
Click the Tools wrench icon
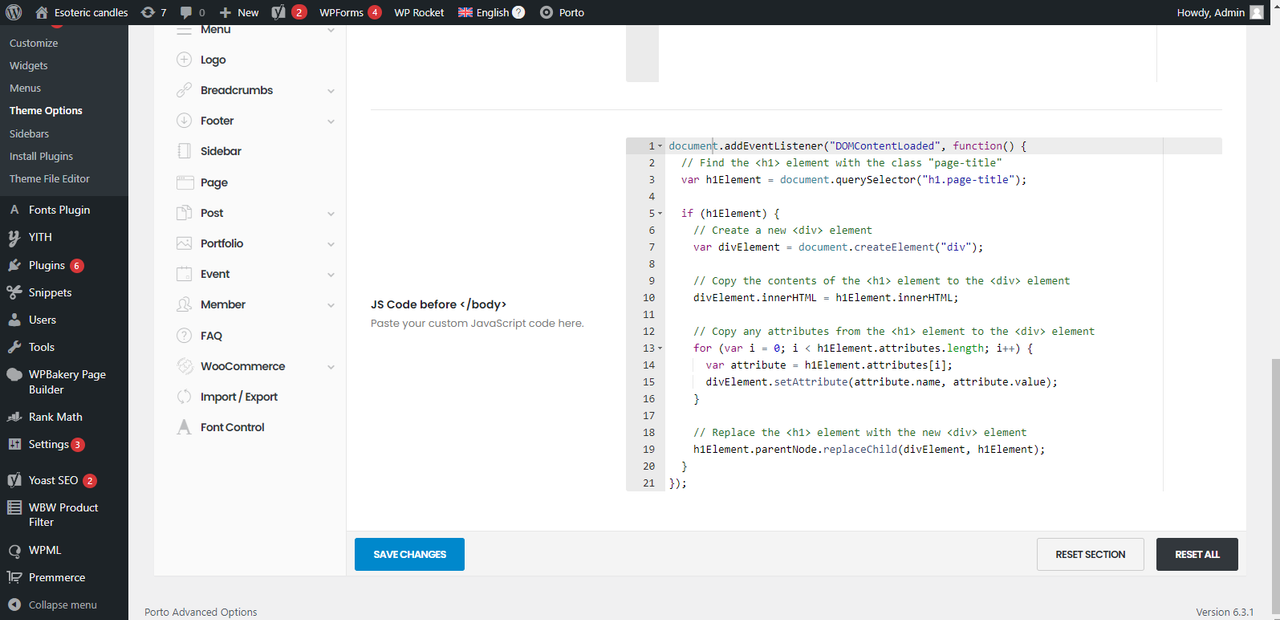pyautogui.click(x=14, y=347)
